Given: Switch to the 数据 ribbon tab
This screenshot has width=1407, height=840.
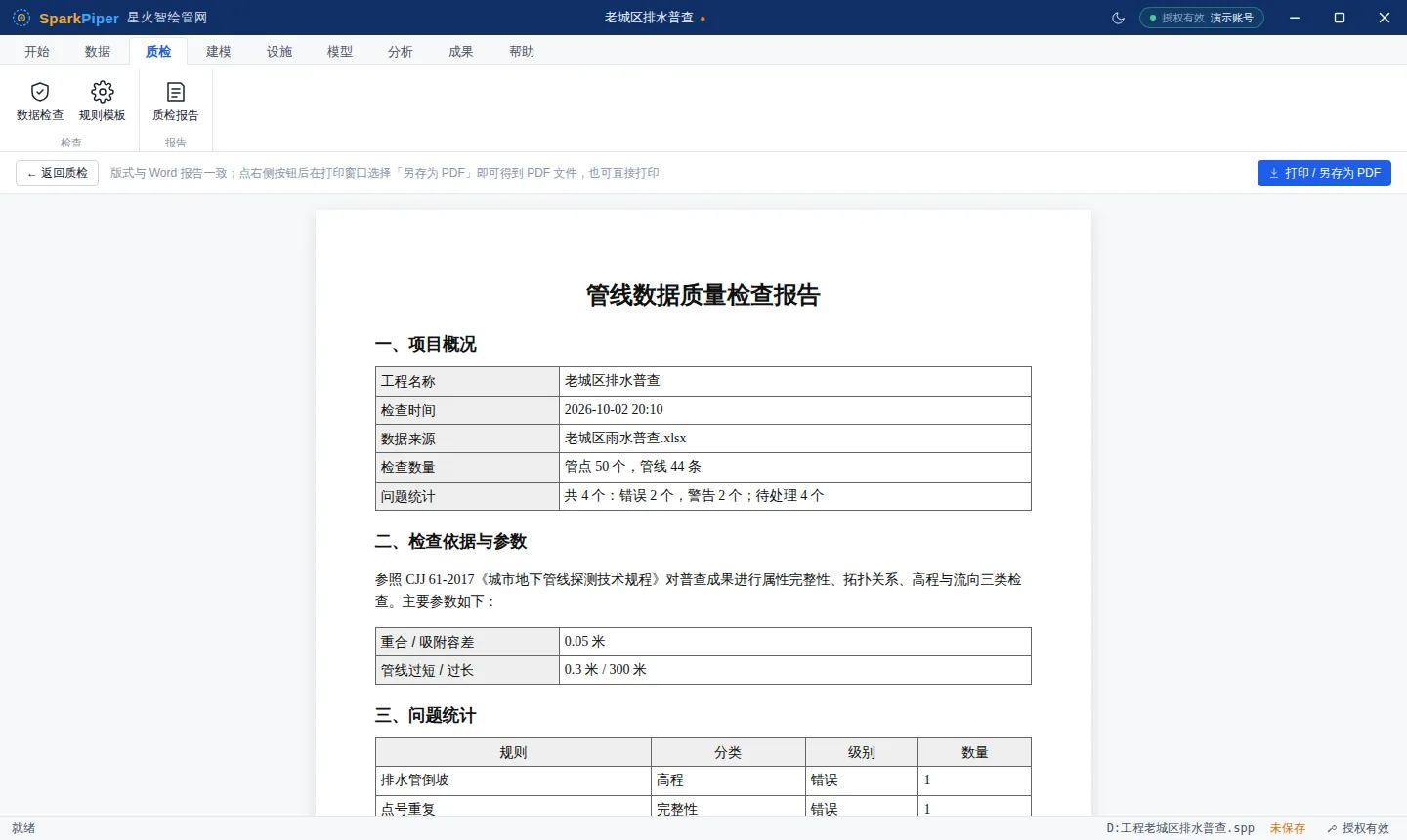Looking at the screenshot, I should coord(98,52).
